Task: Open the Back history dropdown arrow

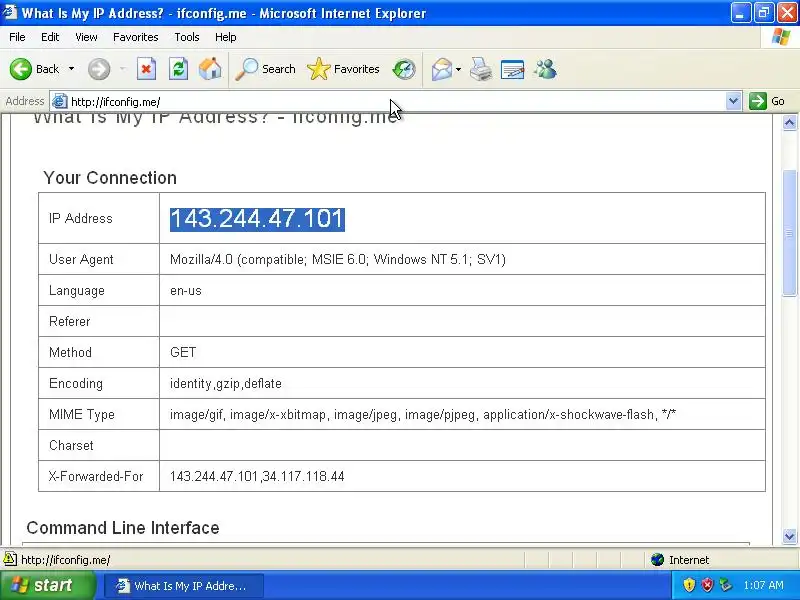Action: (71, 69)
